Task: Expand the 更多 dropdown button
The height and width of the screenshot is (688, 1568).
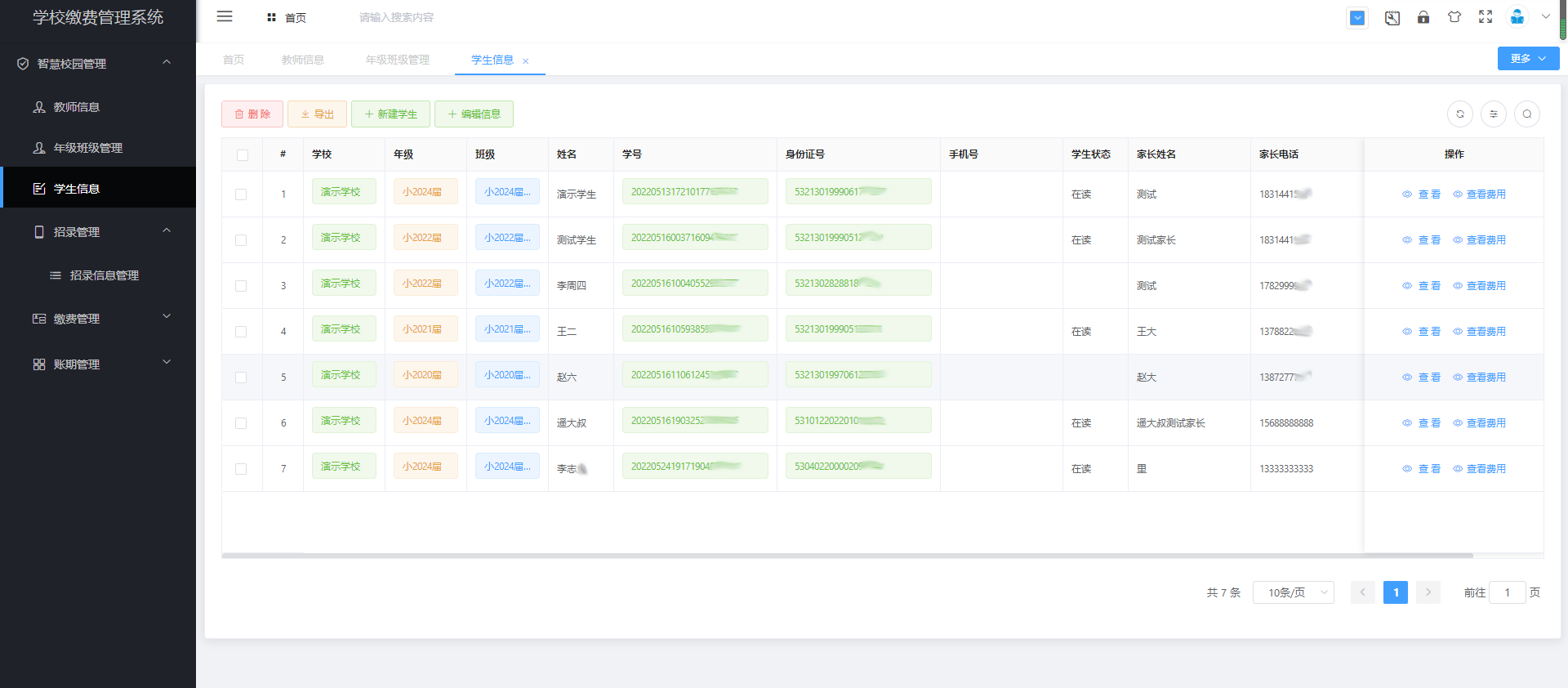Action: pos(1528,59)
